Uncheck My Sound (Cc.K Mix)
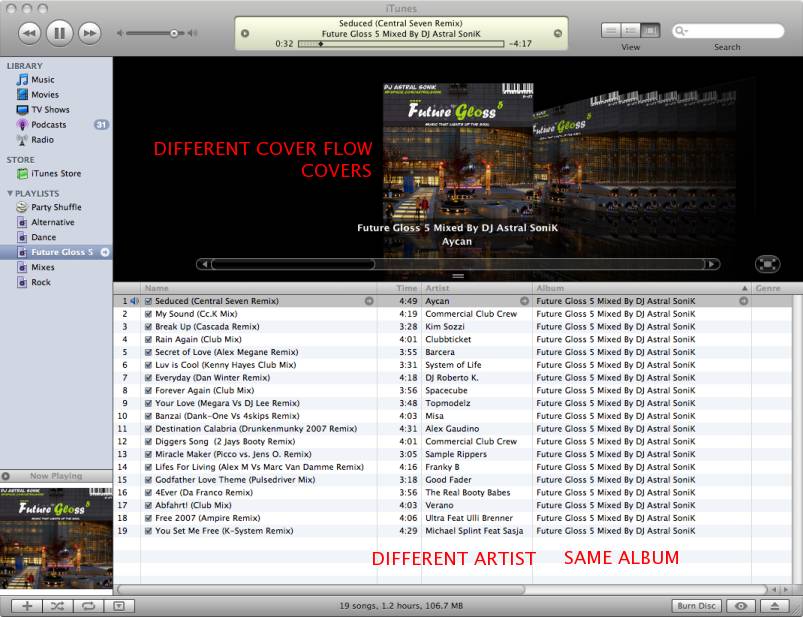The image size is (803, 617). point(149,314)
